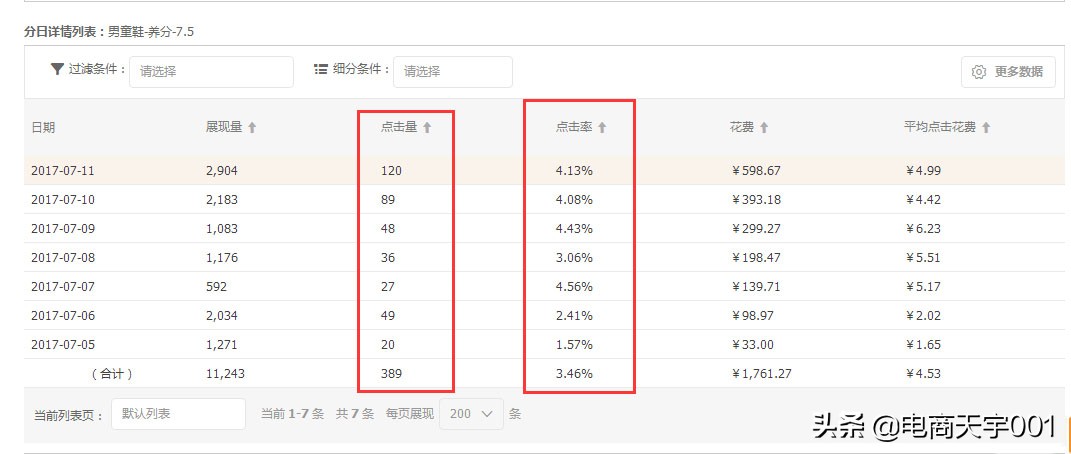Sort by 点击率 arrow icon
1071x454 pixels.
(602, 127)
